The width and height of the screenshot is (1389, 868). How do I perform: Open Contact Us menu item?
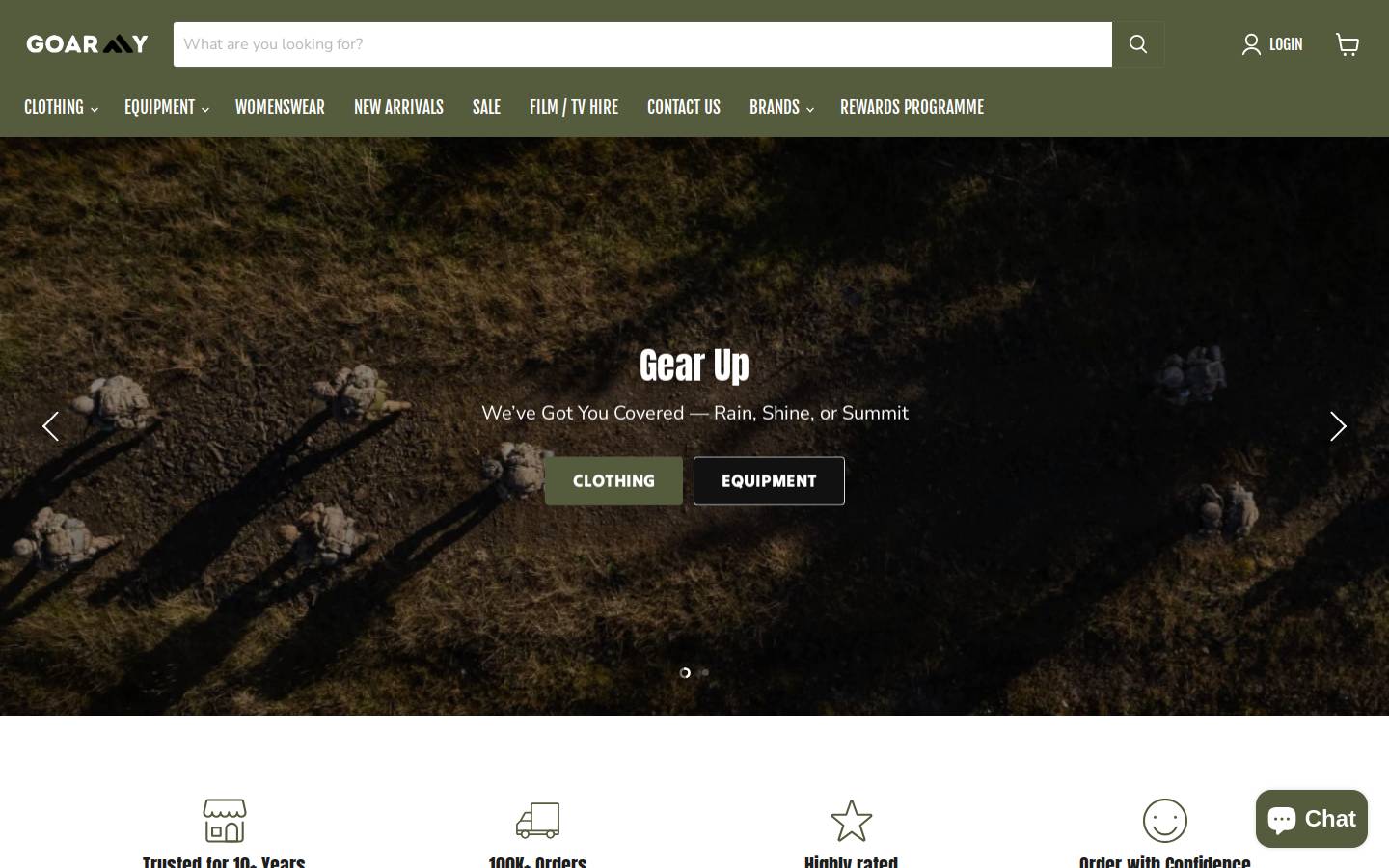pos(684,107)
